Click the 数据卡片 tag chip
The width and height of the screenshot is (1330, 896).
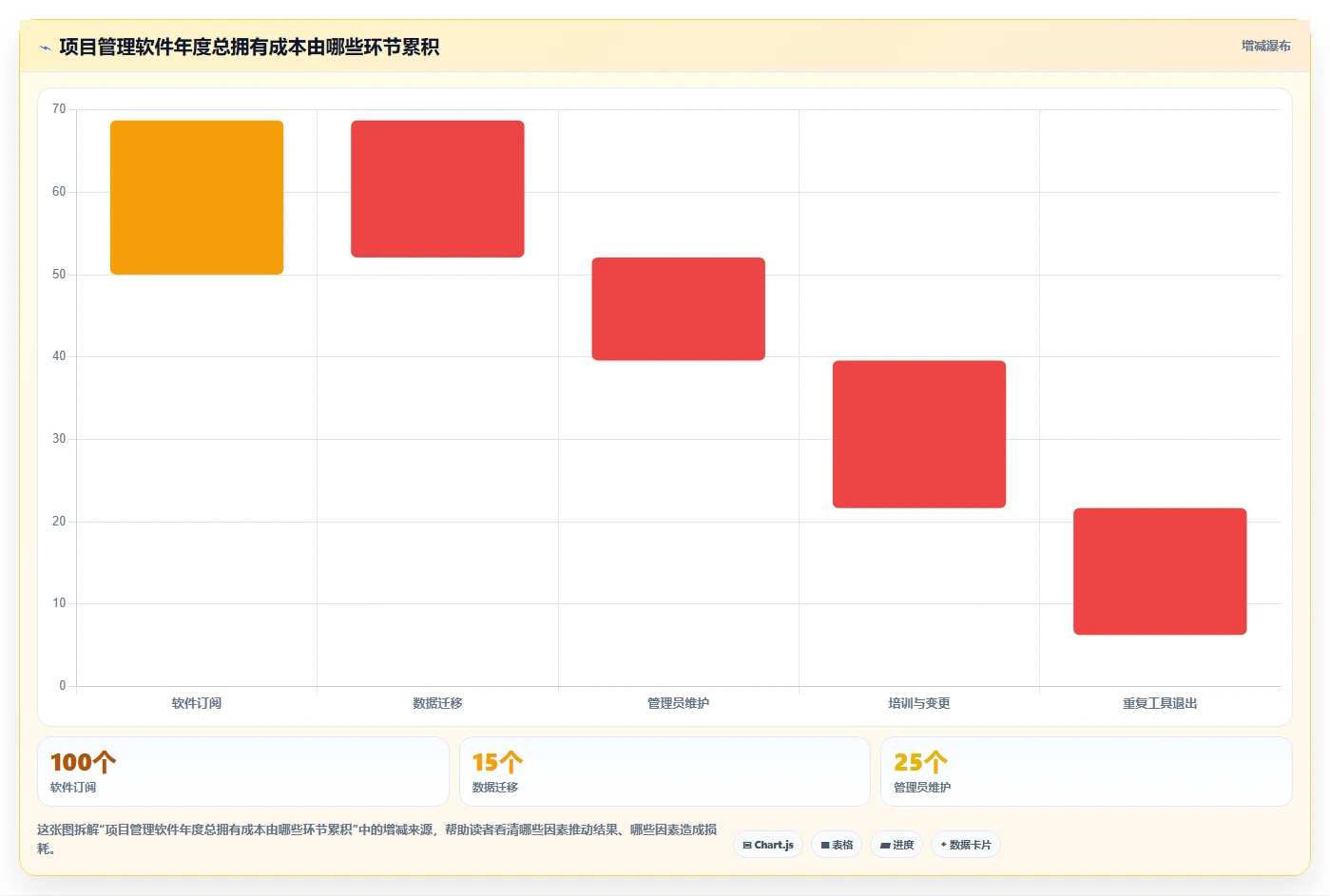[x=965, y=845]
